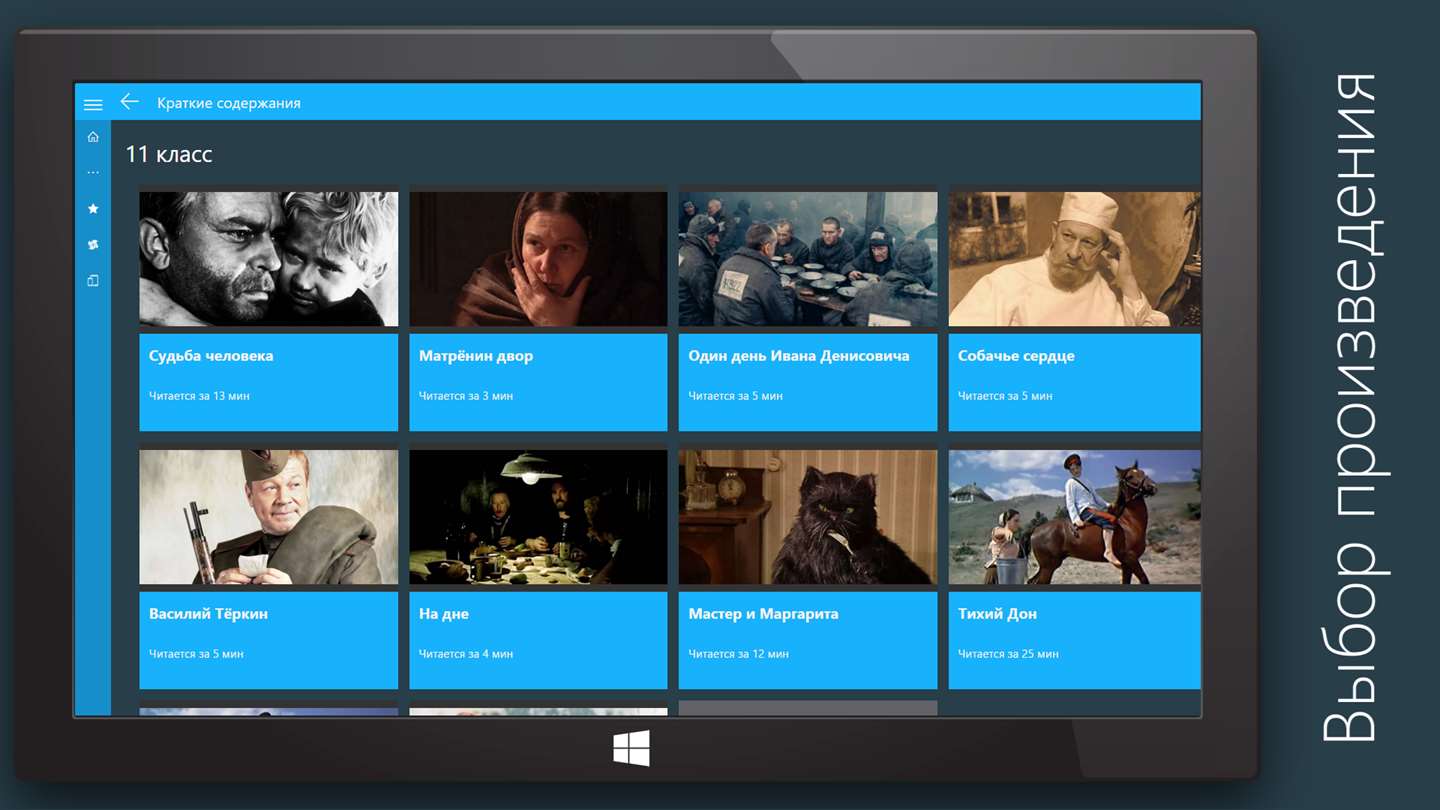Click Читается за 13 мин text
The height and width of the screenshot is (810, 1440).
coord(199,396)
